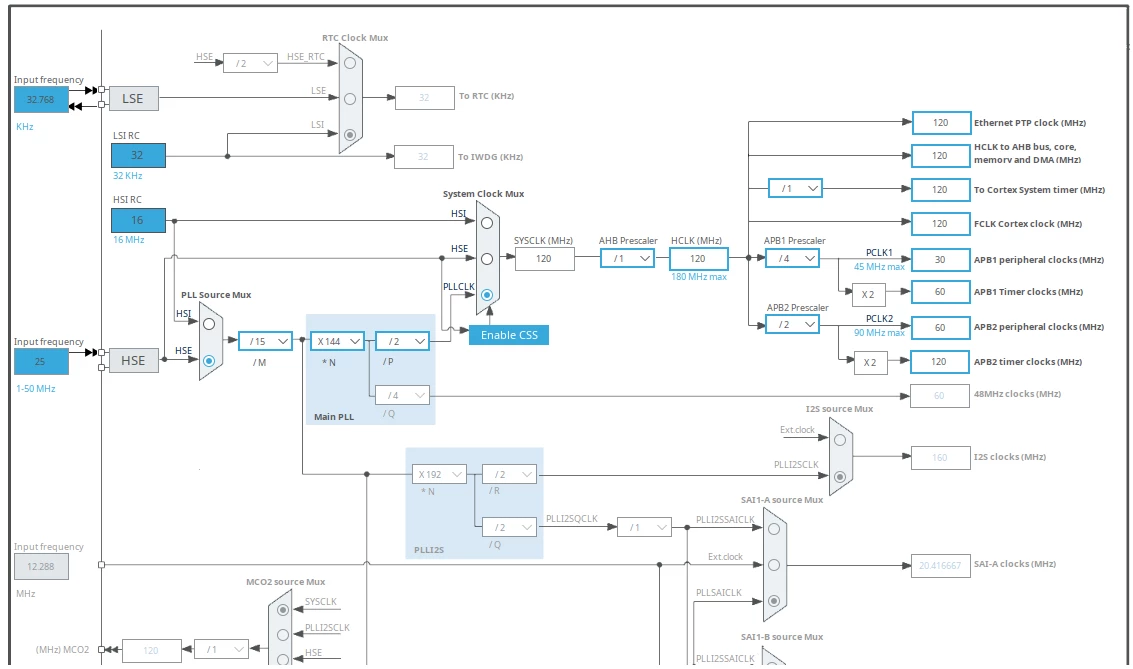Click the 'Main PLL' block label
The image size is (1133, 669).
334,417
